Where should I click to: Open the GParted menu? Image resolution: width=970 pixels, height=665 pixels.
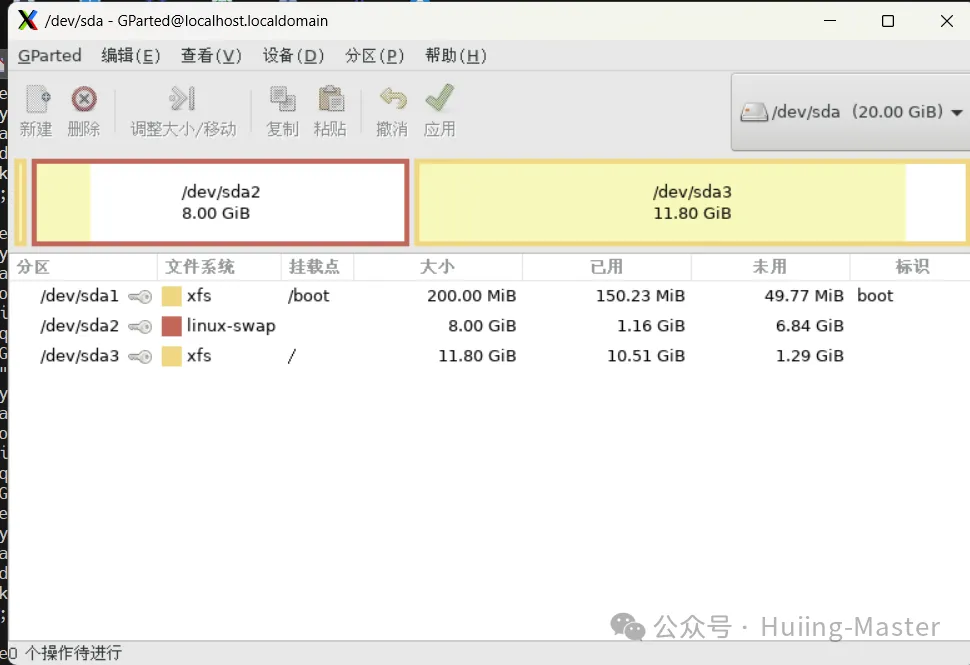tap(49, 56)
